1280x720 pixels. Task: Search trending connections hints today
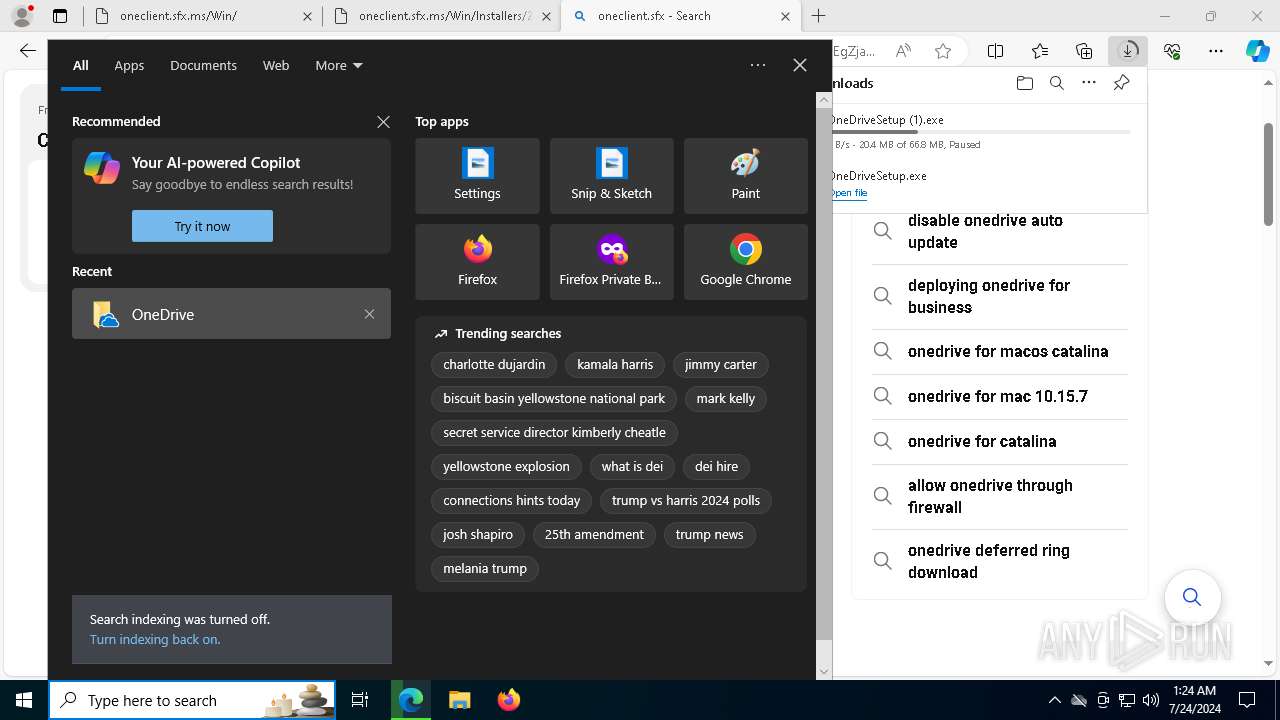click(512, 500)
